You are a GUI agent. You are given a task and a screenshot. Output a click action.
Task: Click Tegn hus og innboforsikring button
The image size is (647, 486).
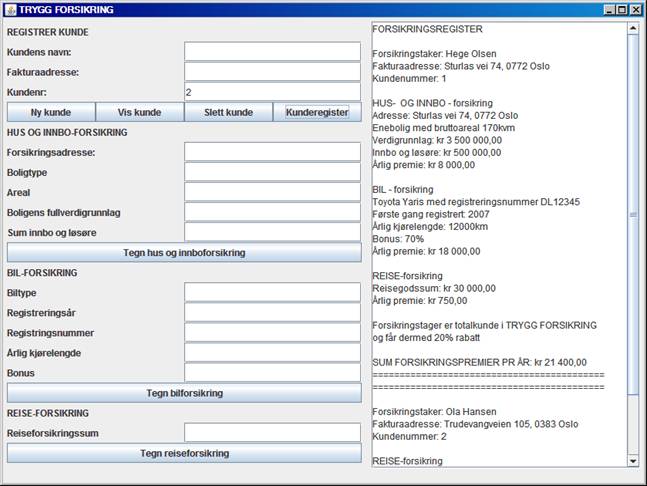184,252
